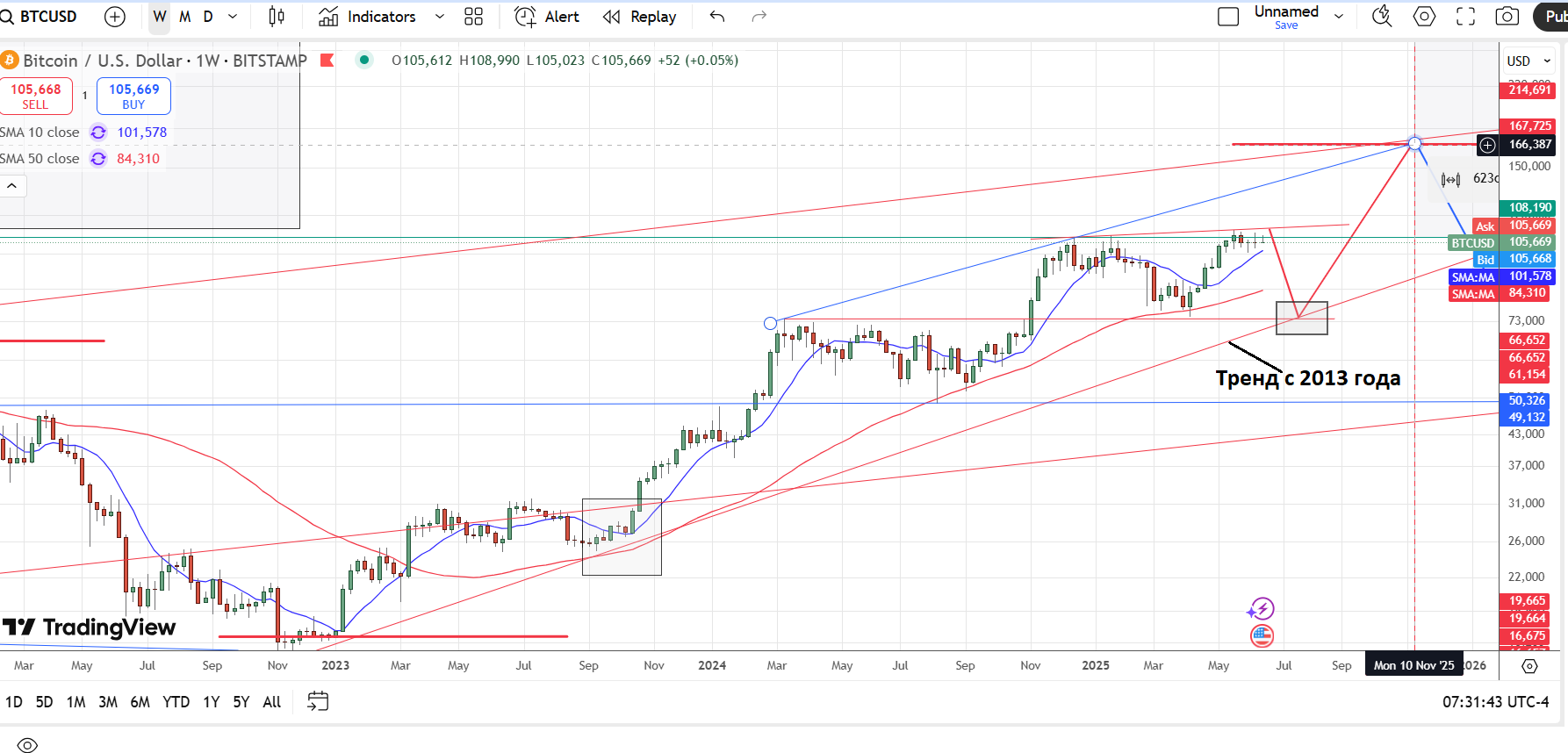Open chart settings hexagon icon
Image resolution: width=1568 pixels, height=753 pixels.
[1424, 17]
